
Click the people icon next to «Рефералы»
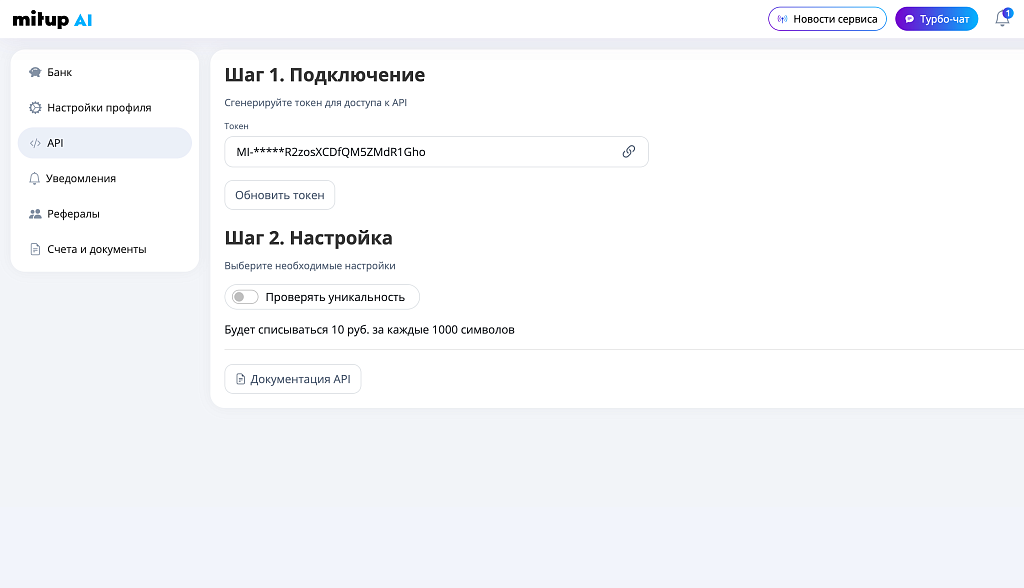34,213
